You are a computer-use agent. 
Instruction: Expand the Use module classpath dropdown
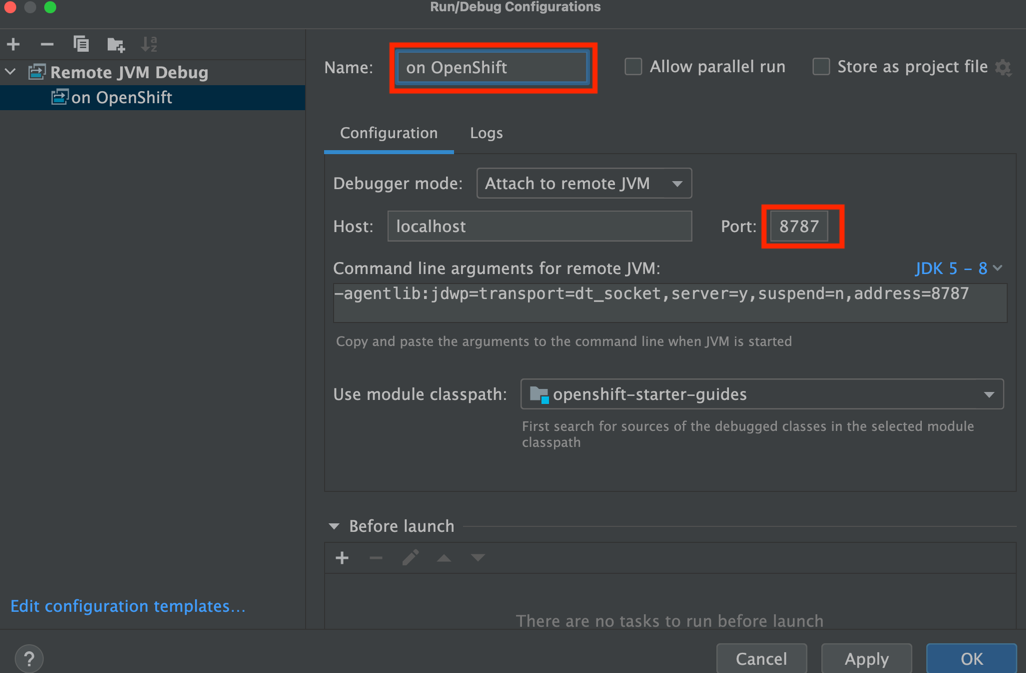click(762, 394)
